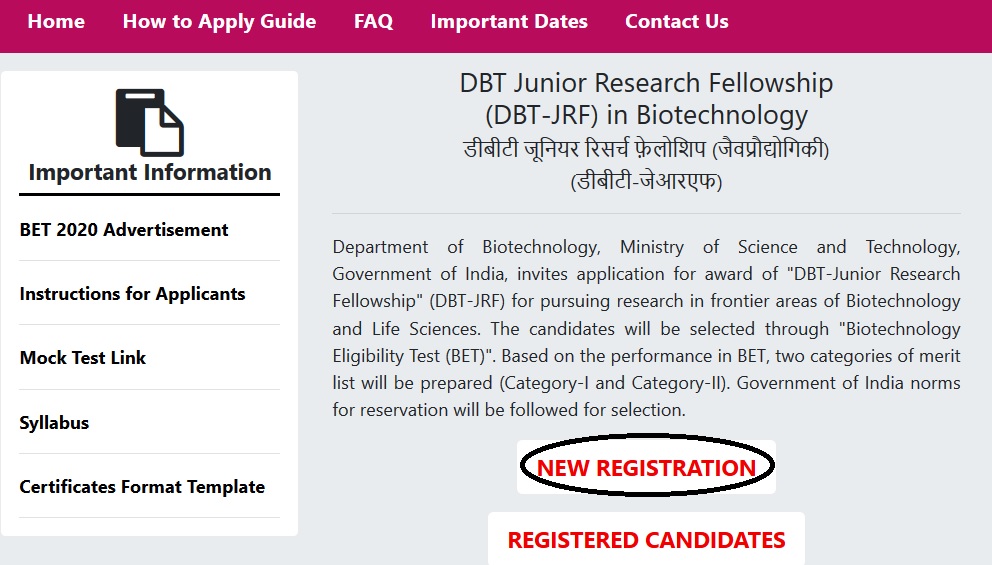Open the How to Apply Guide page
Image resolution: width=992 pixels, height=565 pixels.
click(x=219, y=22)
